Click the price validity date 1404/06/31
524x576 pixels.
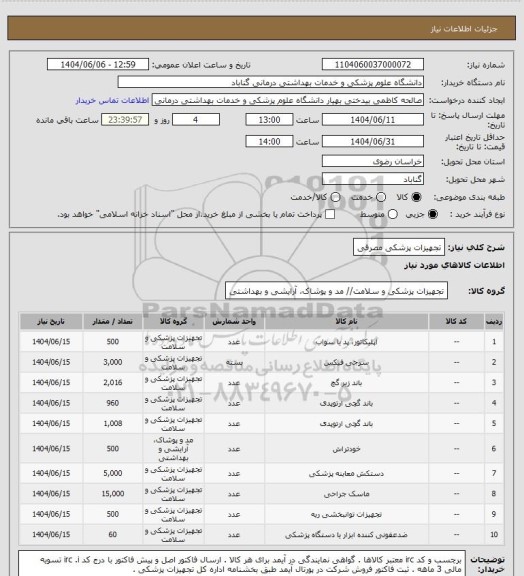(373, 141)
